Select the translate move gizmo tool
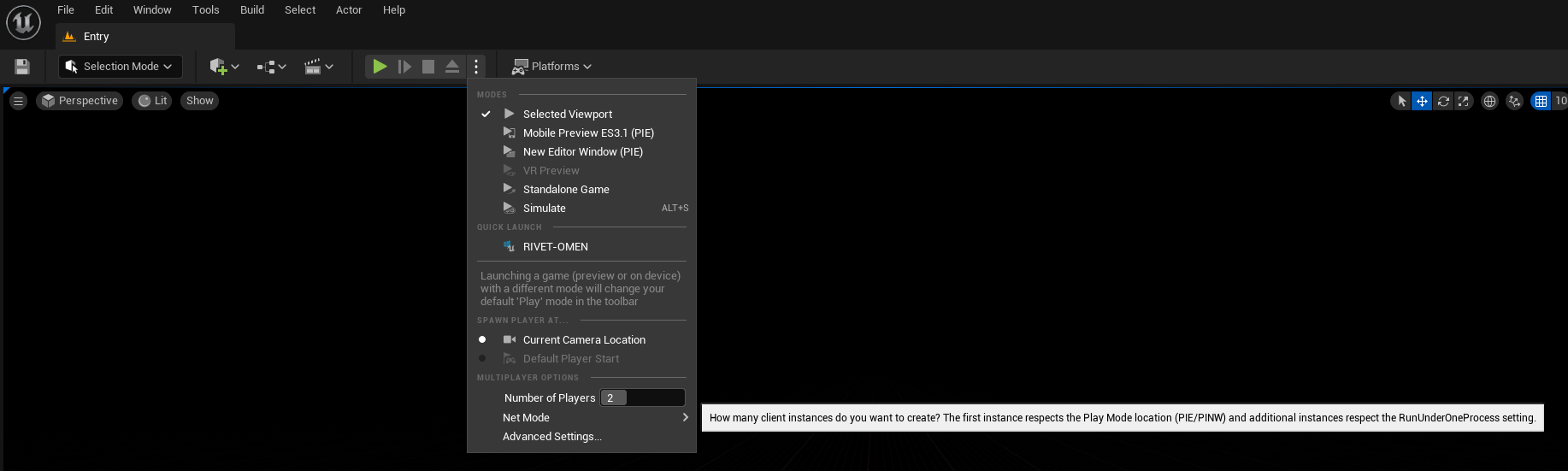 tap(1422, 101)
